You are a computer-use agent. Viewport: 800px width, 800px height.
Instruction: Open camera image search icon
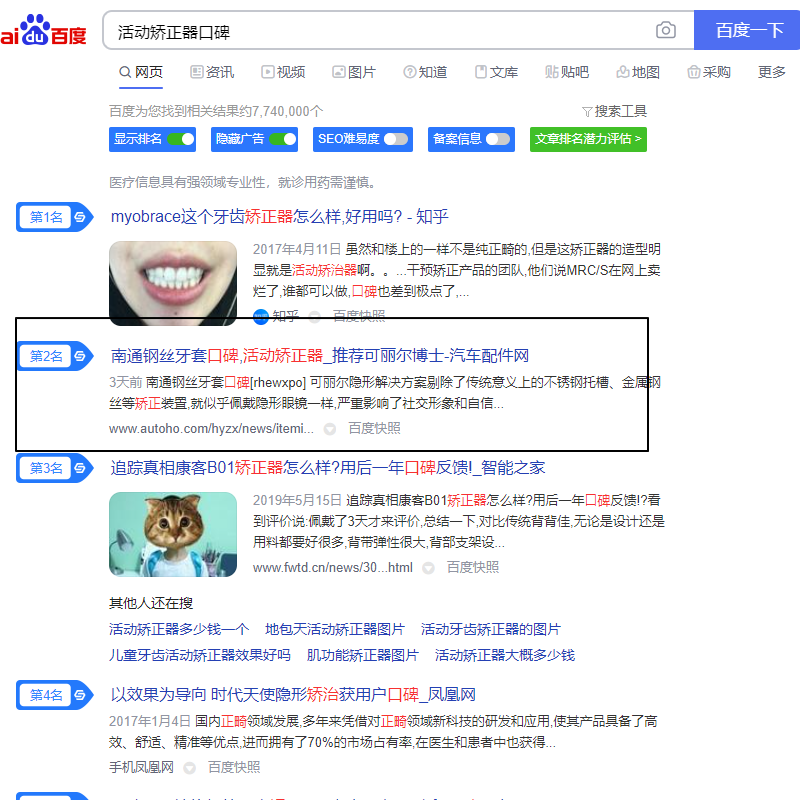(x=665, y=30)
